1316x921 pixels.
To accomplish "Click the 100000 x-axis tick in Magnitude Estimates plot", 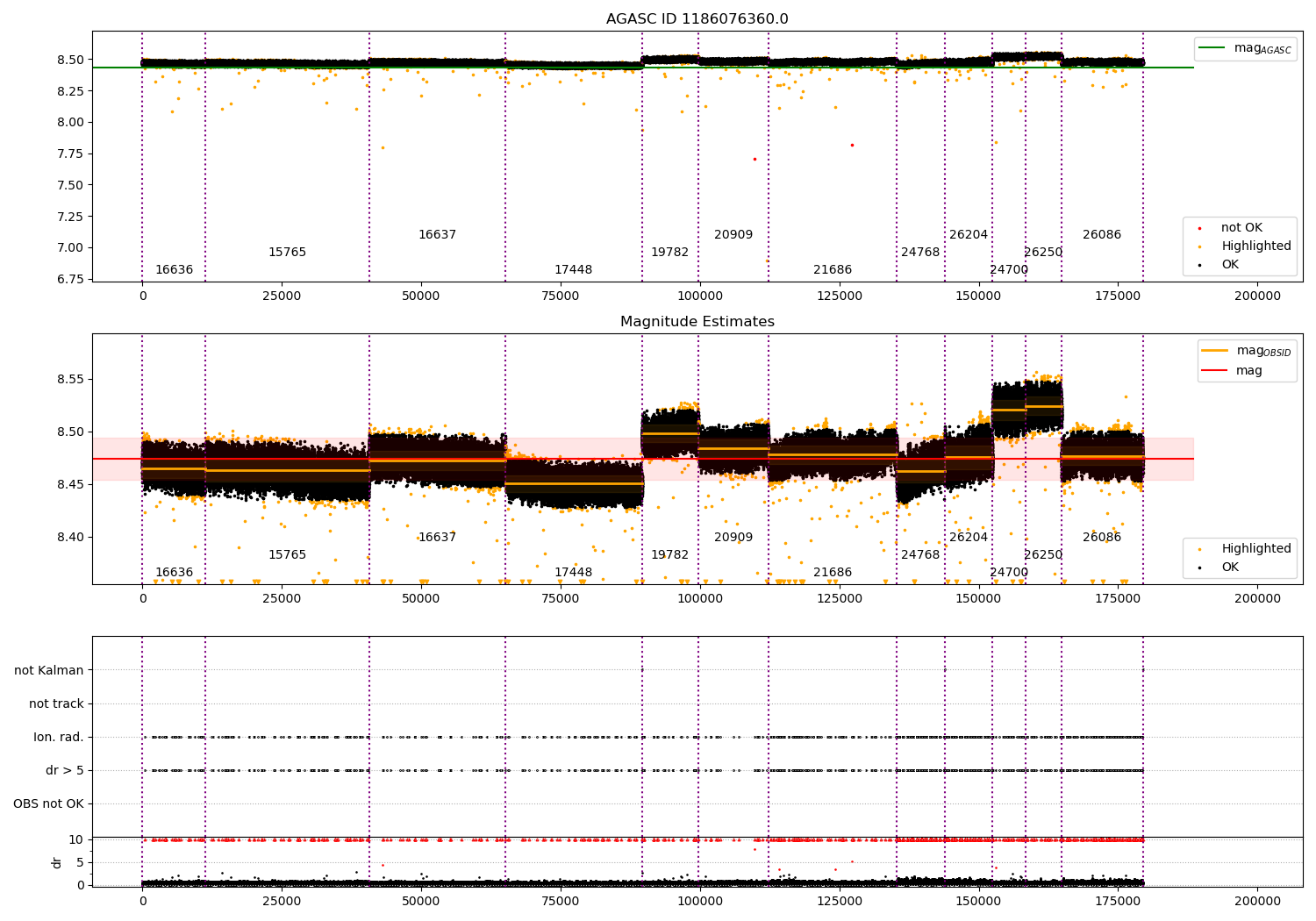I will 699,599.
